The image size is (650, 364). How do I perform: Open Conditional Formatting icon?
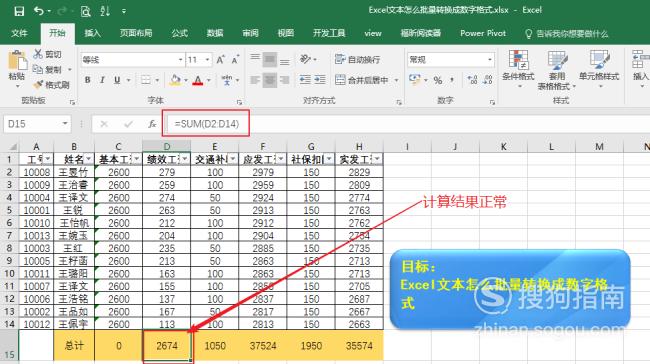pyautogui.click(x=518, y=59)
